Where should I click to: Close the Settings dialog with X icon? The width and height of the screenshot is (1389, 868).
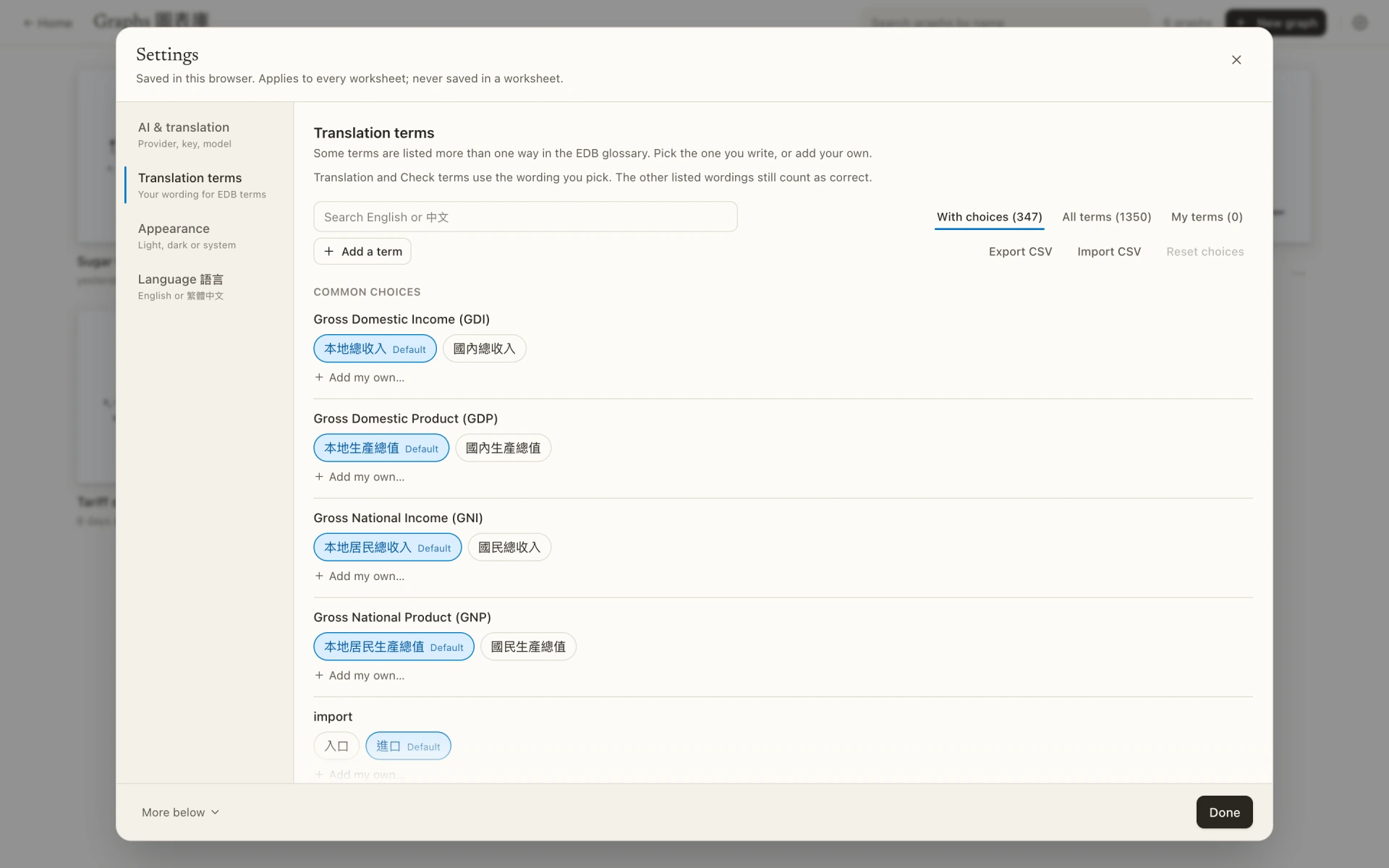coord(1236,60)
